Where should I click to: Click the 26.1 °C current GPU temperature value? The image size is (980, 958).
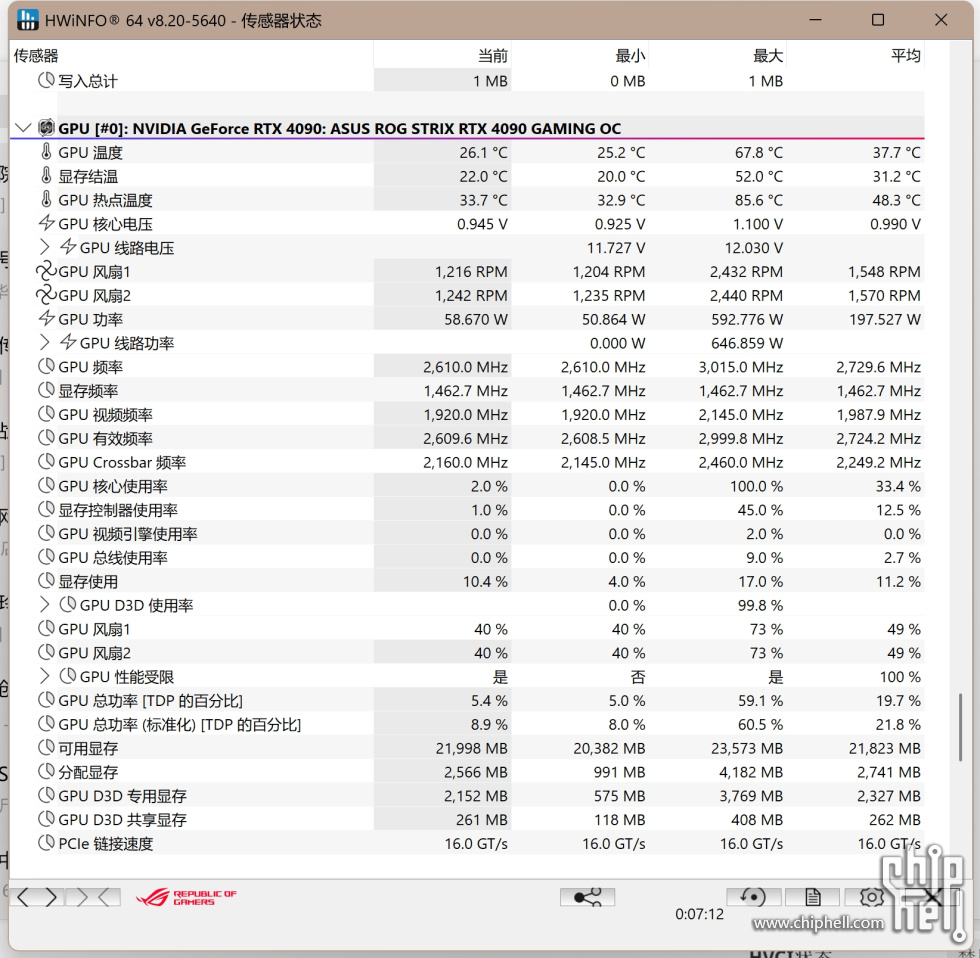pos(483,152)
